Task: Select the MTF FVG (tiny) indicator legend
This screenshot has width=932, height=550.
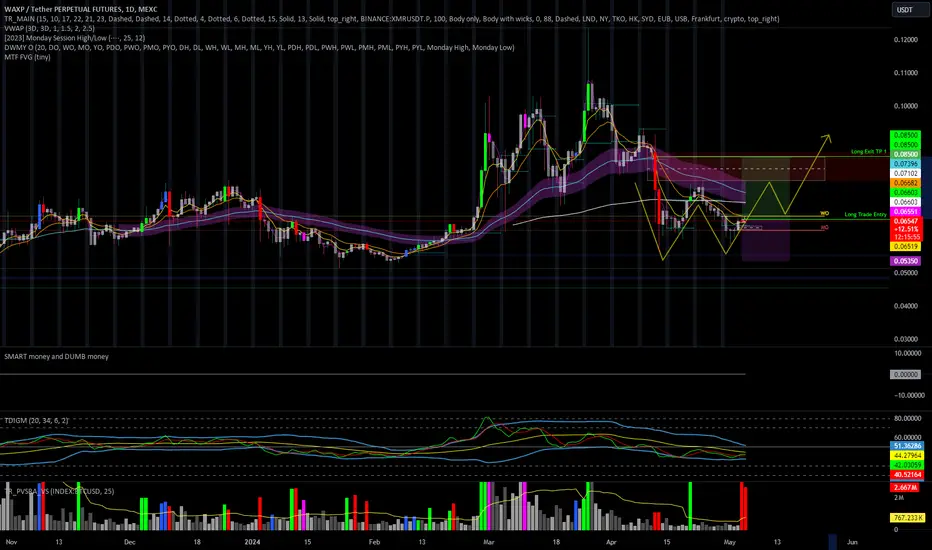Action: [27, 56]
